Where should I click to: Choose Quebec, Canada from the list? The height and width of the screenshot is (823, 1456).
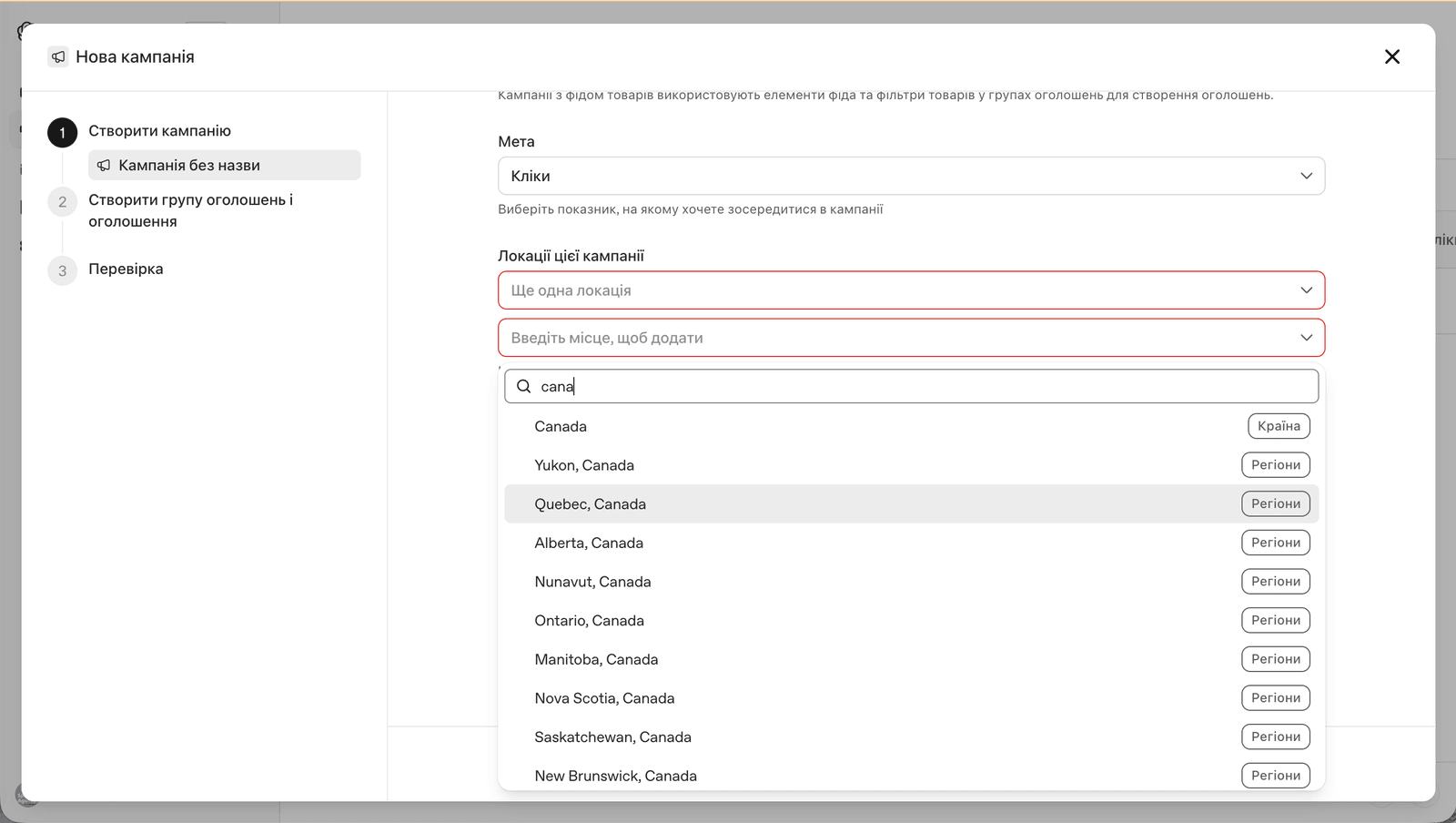tap(911, 503)
